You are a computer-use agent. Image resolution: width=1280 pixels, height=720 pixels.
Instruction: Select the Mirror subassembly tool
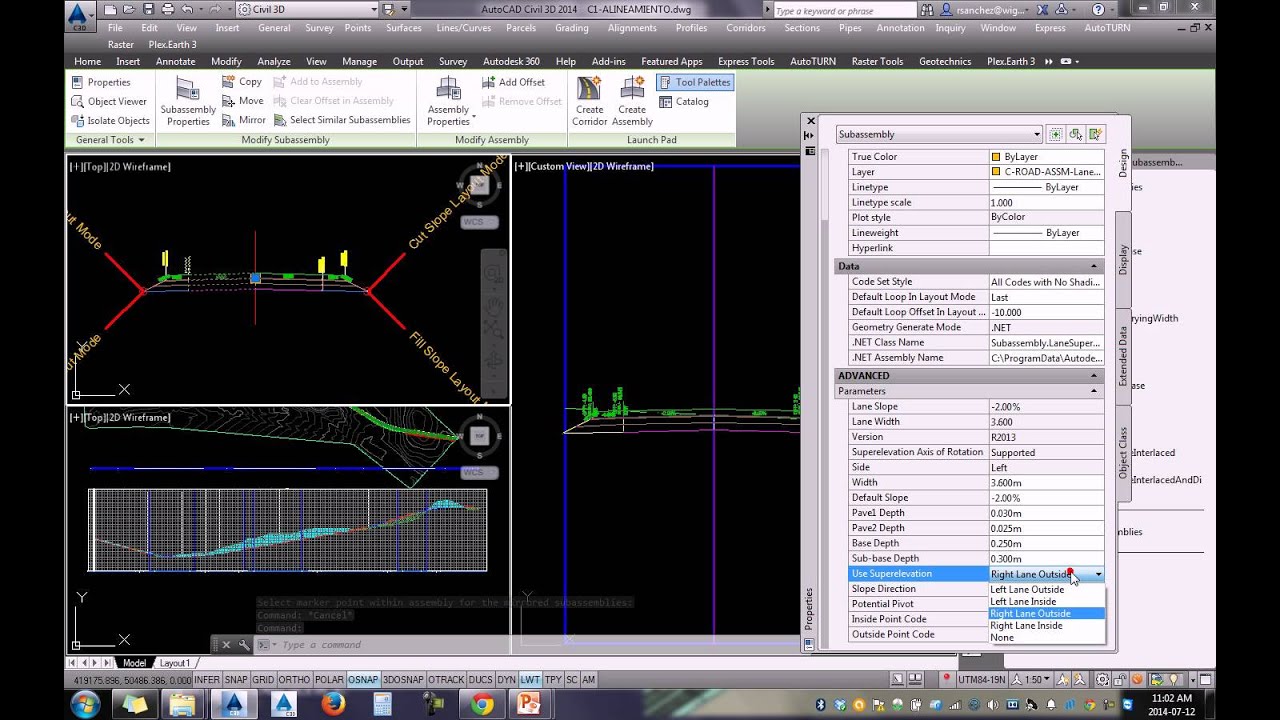tap(244, 120)
